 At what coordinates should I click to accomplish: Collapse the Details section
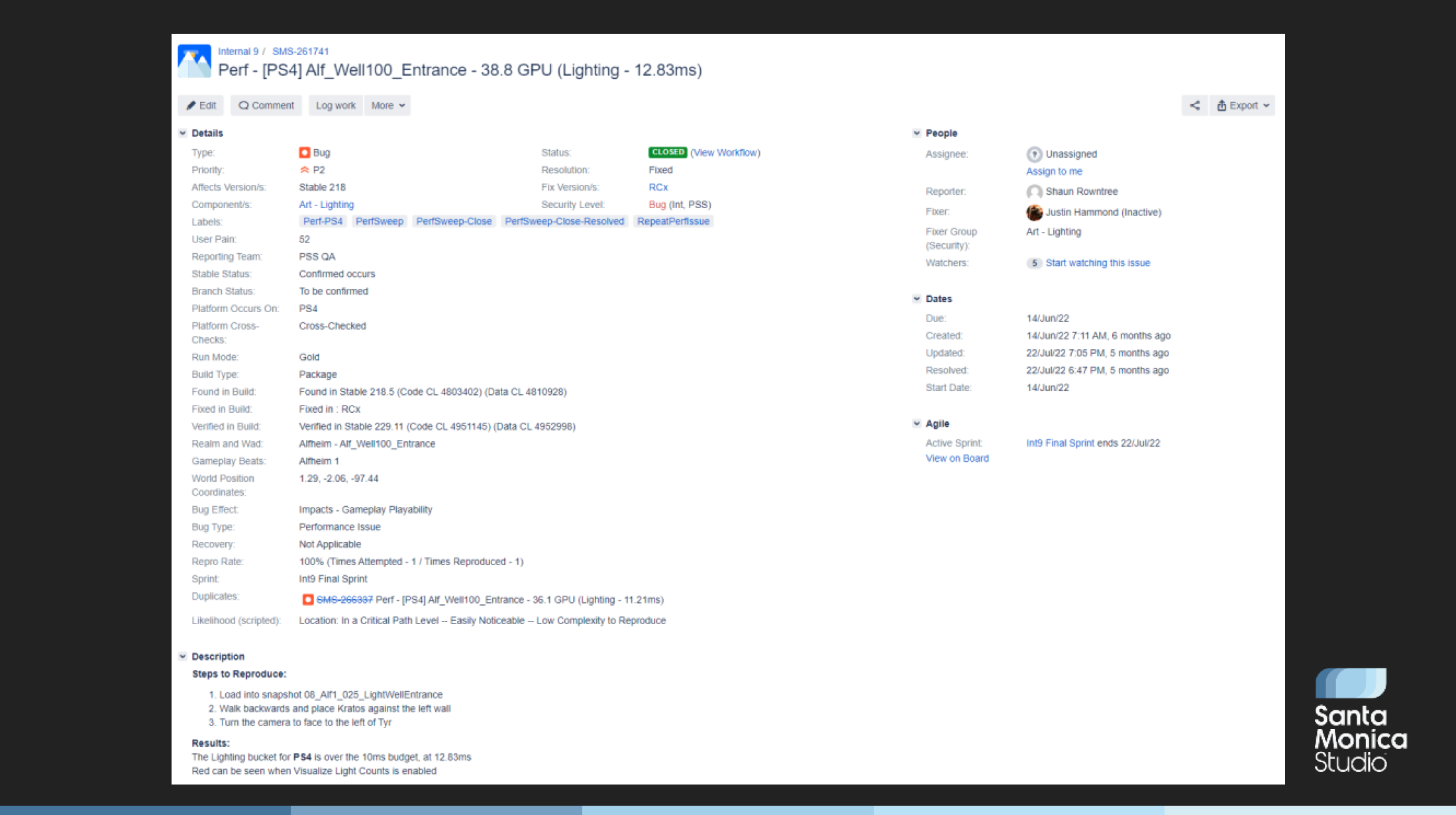point(183,133)
